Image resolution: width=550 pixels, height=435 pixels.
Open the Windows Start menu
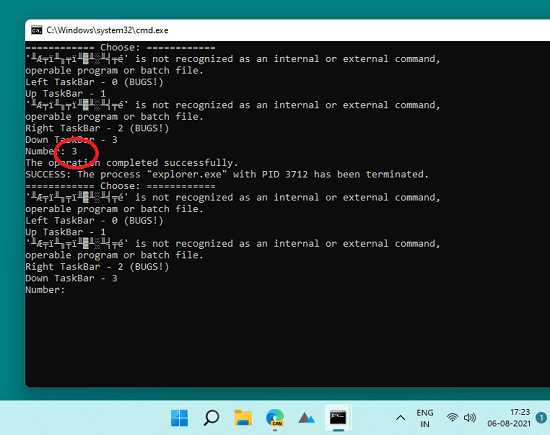180,418
